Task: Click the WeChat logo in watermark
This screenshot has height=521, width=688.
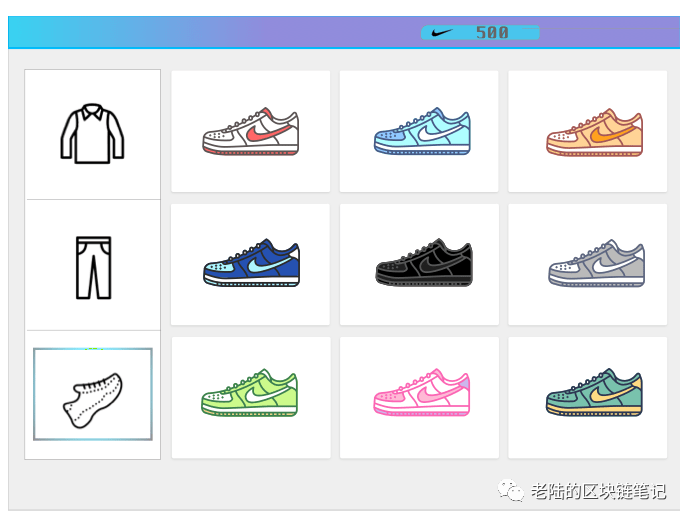Action: [510, 490]
